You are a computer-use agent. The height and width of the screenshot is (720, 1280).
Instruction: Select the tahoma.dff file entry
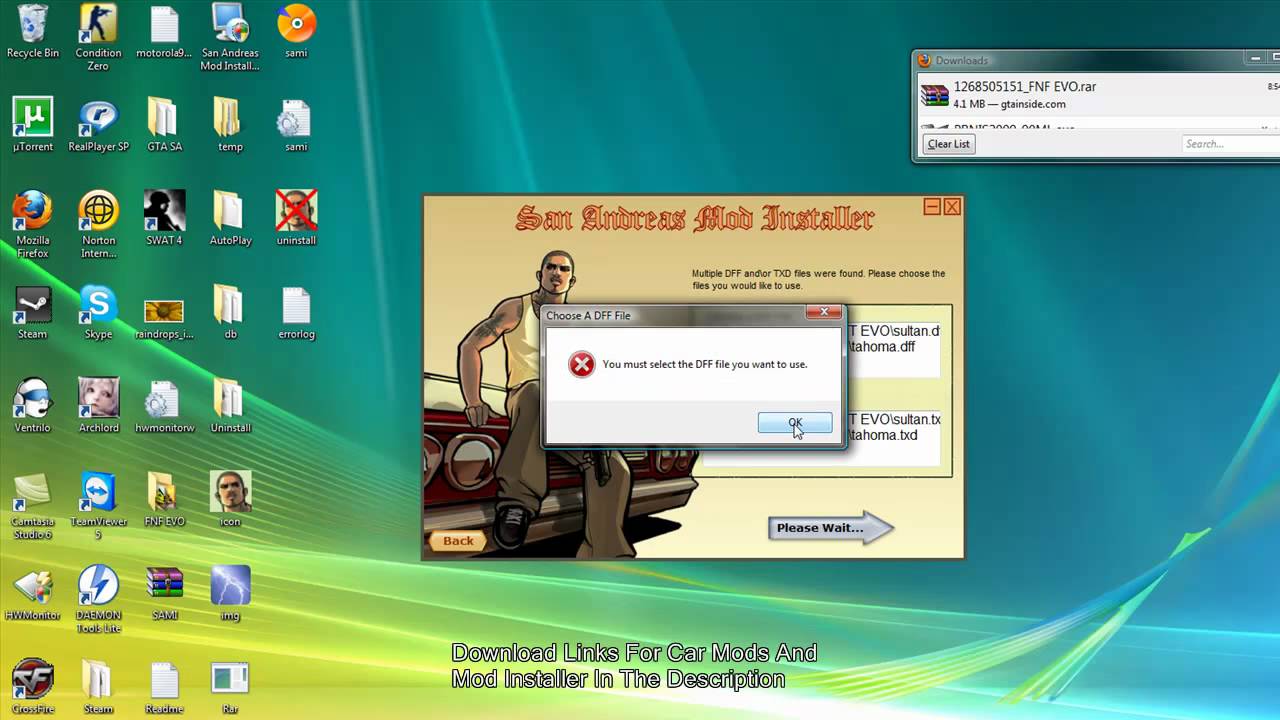(x=882, y=347)
